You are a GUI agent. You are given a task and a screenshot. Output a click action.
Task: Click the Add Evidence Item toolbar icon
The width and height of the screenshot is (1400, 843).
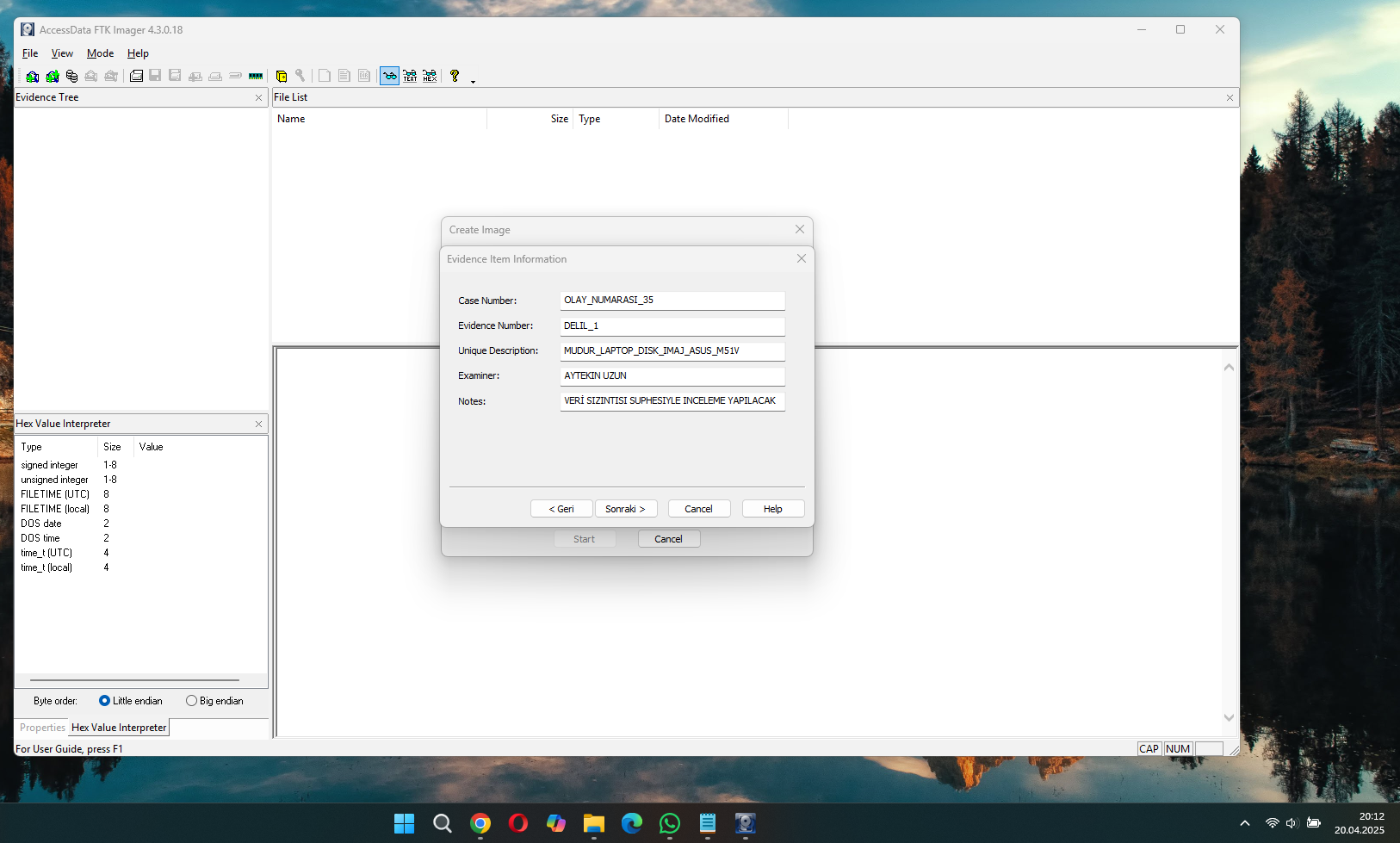click(33, 76)
